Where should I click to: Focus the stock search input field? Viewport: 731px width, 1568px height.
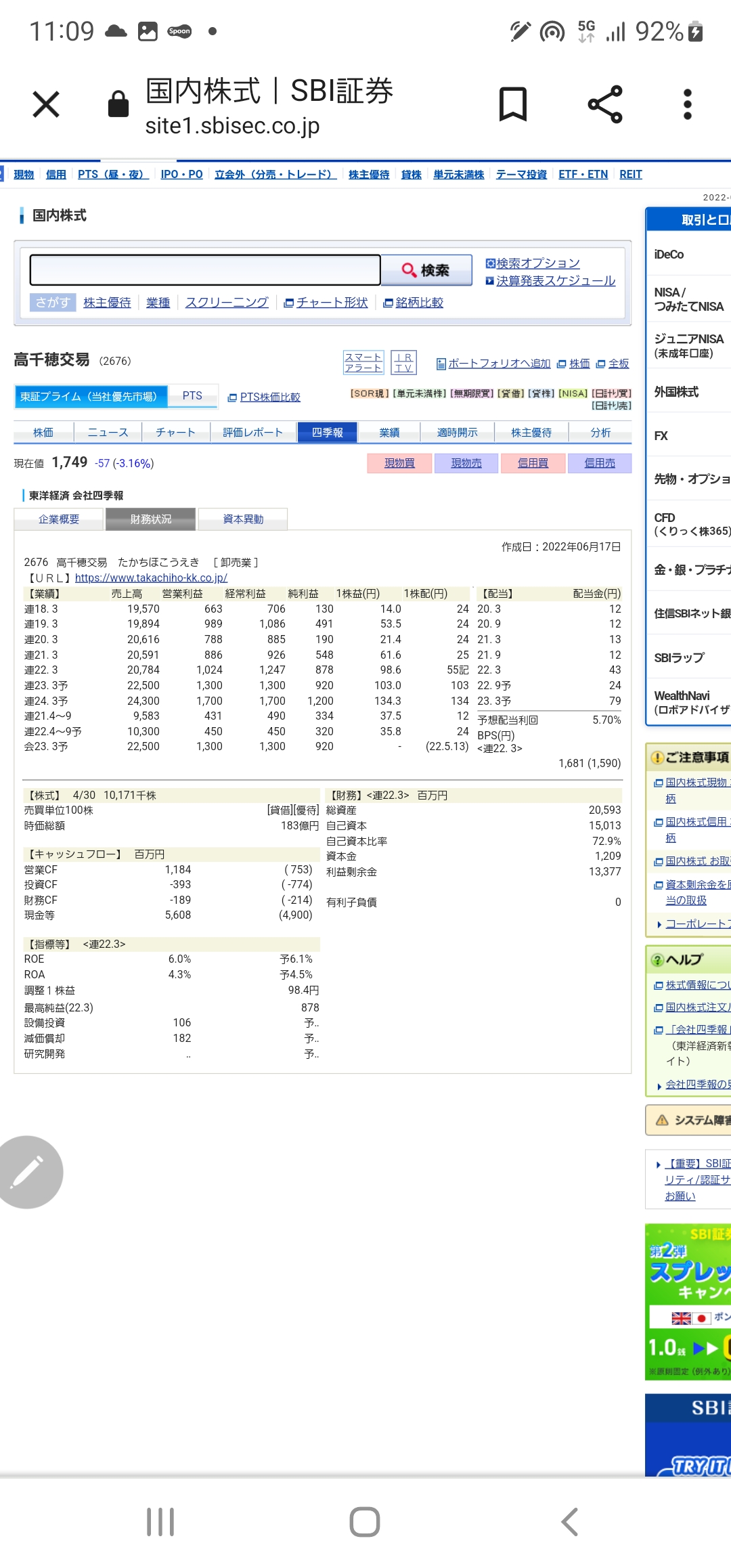click(205, 270)
